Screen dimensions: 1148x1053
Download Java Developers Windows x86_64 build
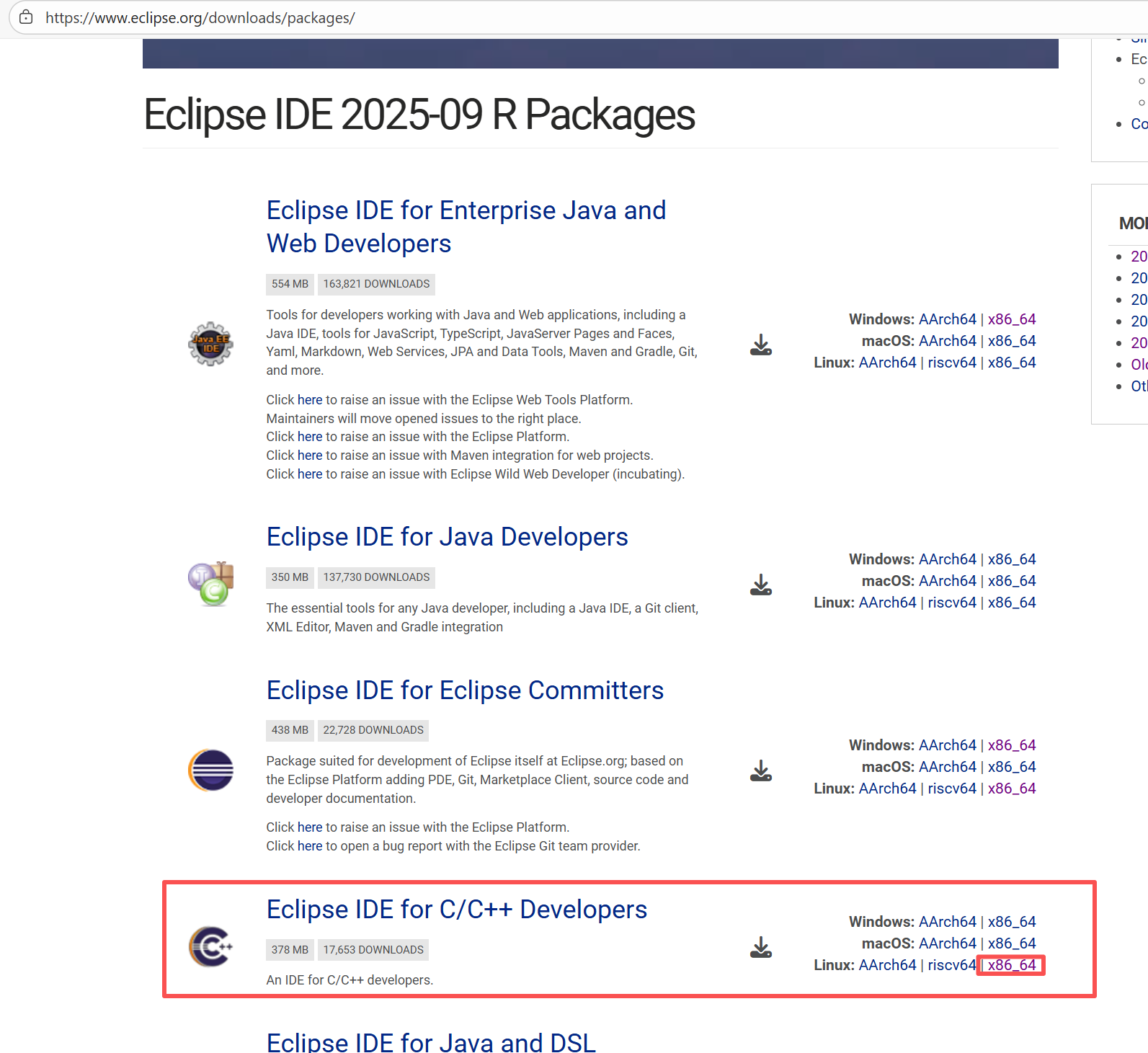1012,559
